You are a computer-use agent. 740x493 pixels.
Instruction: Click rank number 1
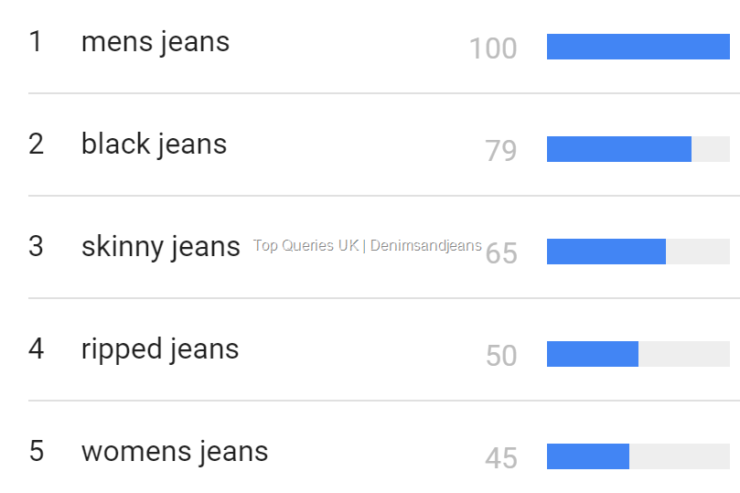[x=36, y=43]
